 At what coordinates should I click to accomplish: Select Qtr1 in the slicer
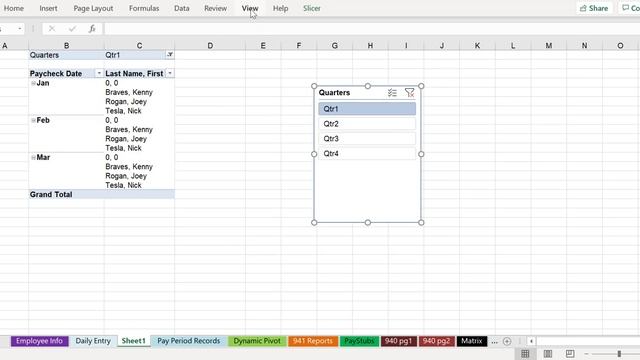[x=367, y=109]
